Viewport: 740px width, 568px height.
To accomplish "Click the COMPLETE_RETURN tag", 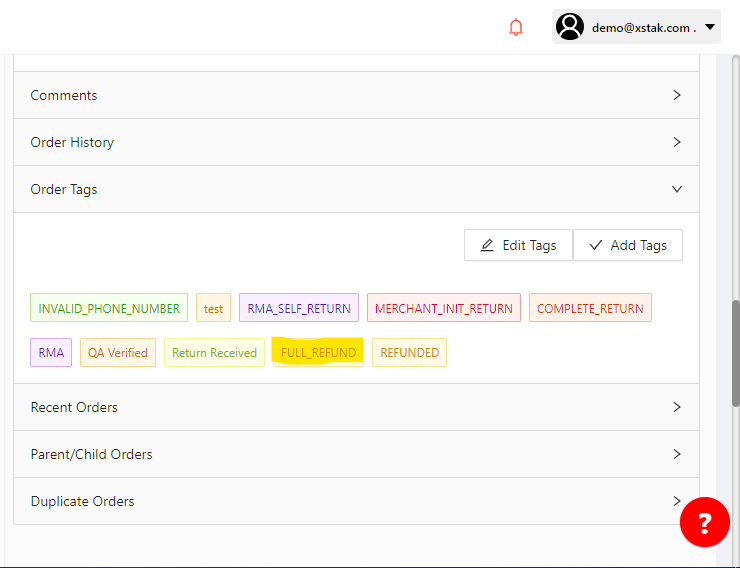I will tap(590, 308).
